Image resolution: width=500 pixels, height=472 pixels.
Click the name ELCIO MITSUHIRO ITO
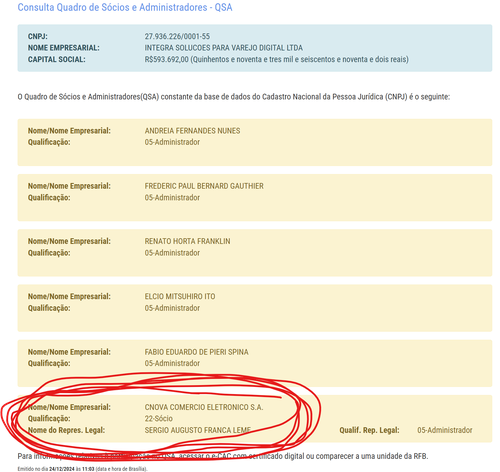180,296
